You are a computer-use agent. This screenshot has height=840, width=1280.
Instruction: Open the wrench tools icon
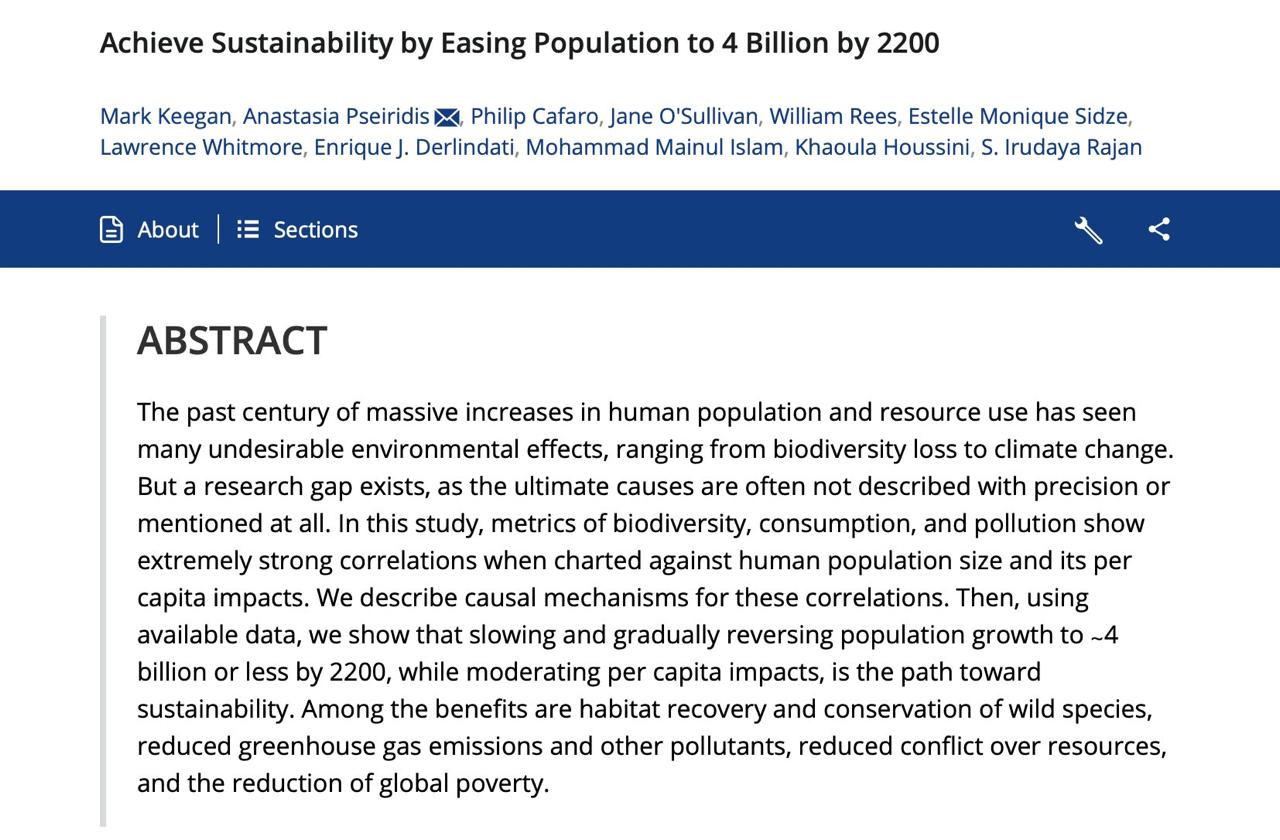[1088, 230]
